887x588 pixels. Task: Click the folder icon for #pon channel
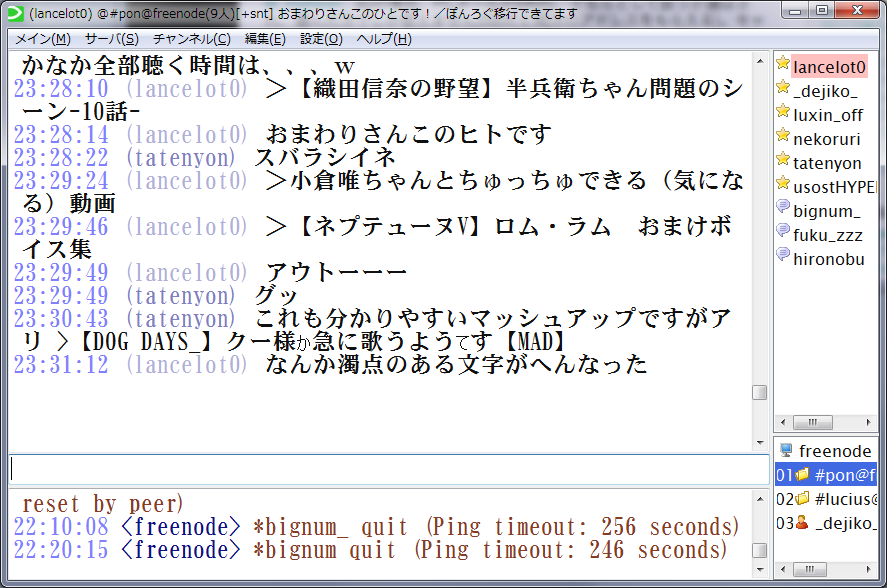pyautogui.click(x=802, y=475)
